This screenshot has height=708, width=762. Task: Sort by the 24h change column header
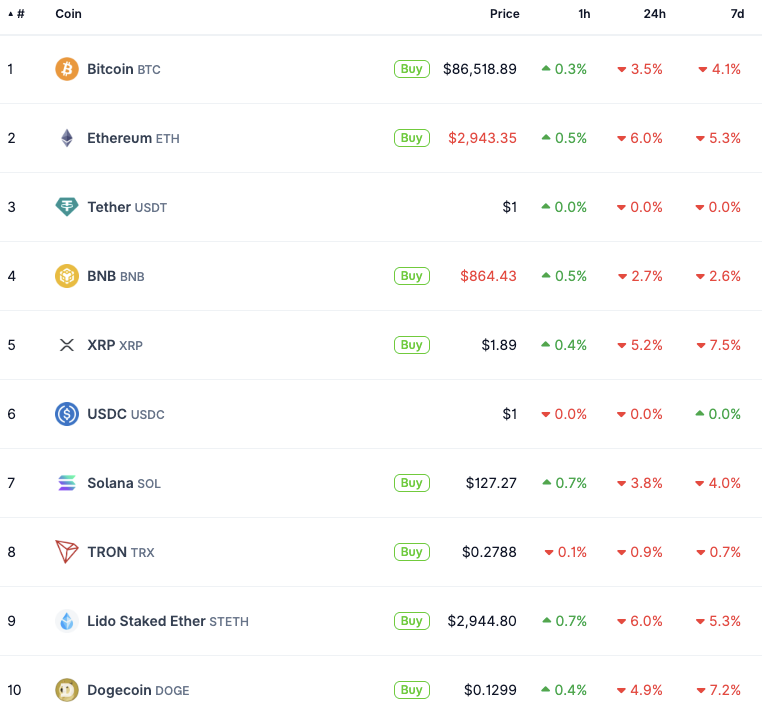click(654, 14)
